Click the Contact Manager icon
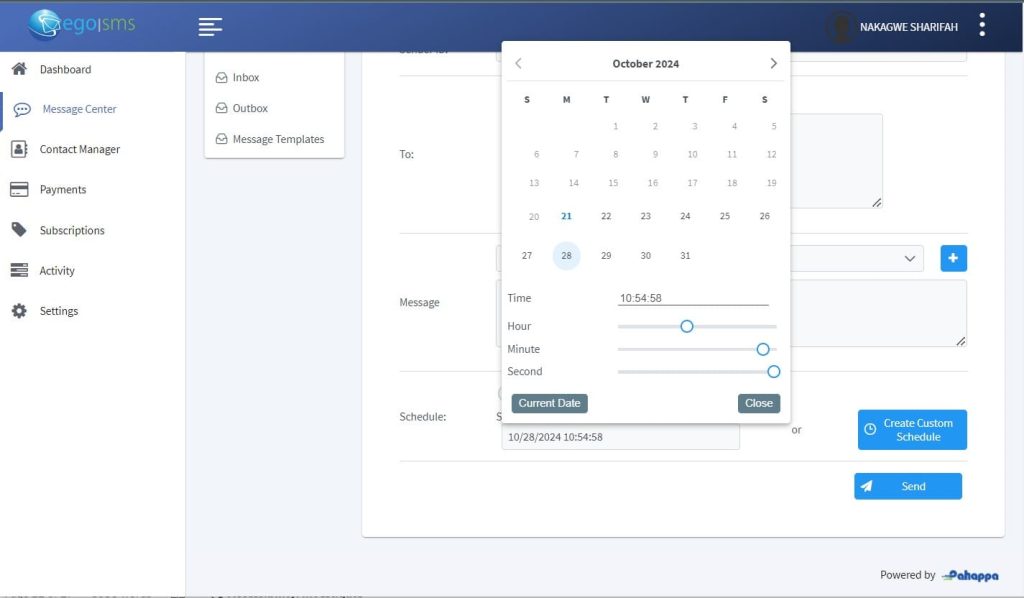The width and height of the screenshot is (1024, 598). [x=18, y=149]
